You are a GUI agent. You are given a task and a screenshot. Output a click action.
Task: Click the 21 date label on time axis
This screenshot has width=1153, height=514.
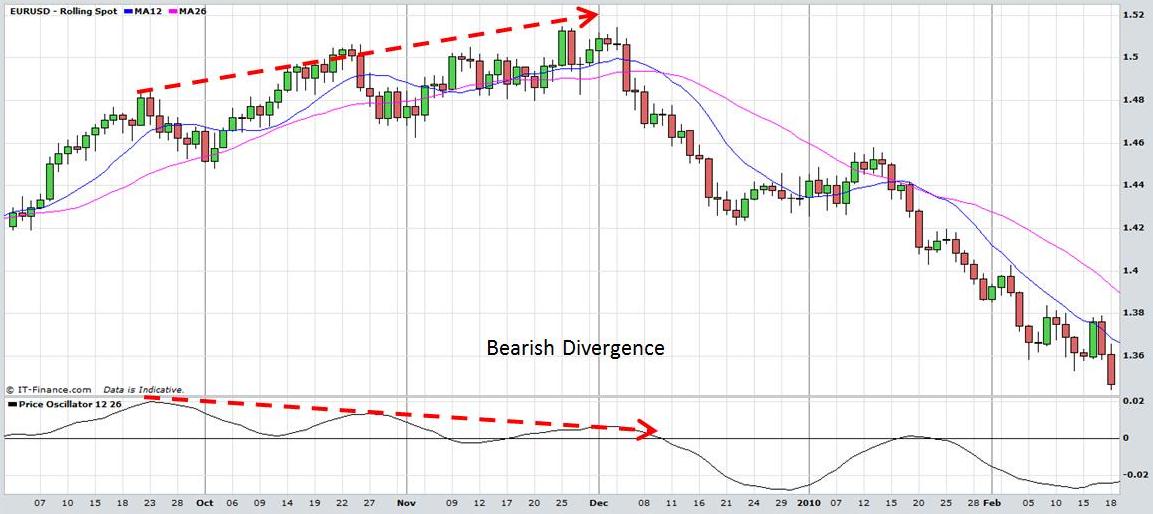click(x=726, y=504)
